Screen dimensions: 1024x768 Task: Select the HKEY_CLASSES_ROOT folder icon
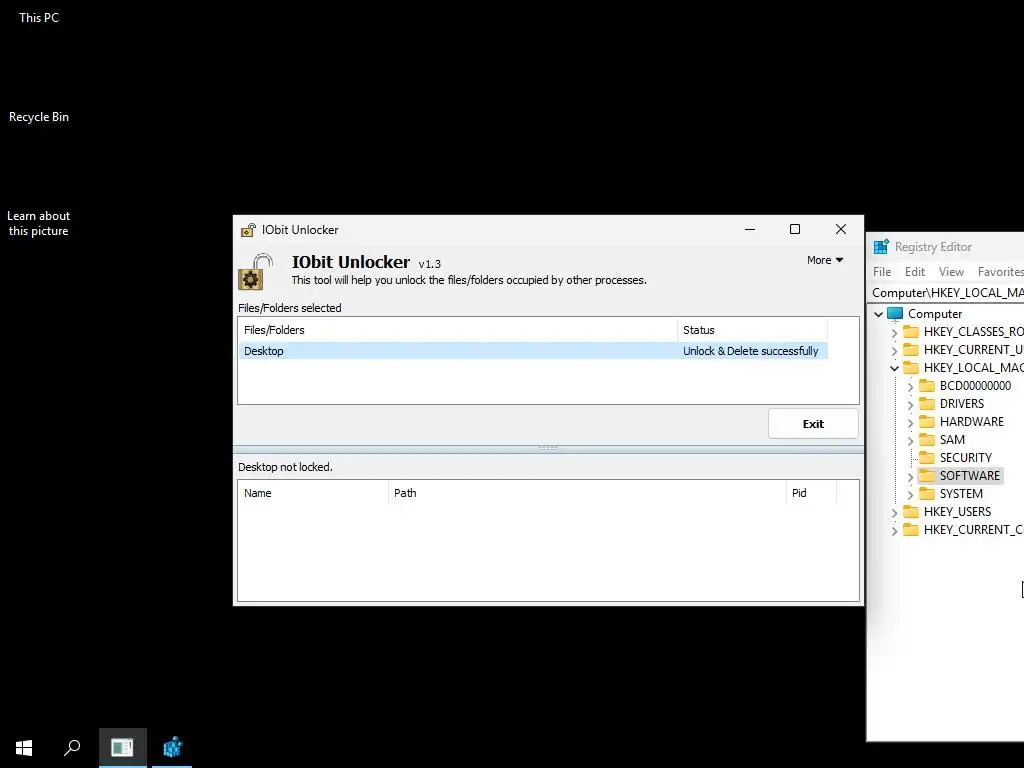point(911,332)
